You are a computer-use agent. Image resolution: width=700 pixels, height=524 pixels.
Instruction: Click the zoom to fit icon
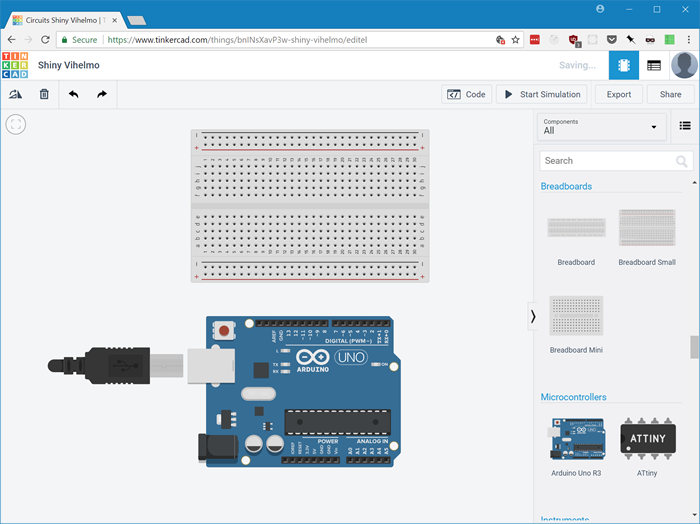coord(16,124)
